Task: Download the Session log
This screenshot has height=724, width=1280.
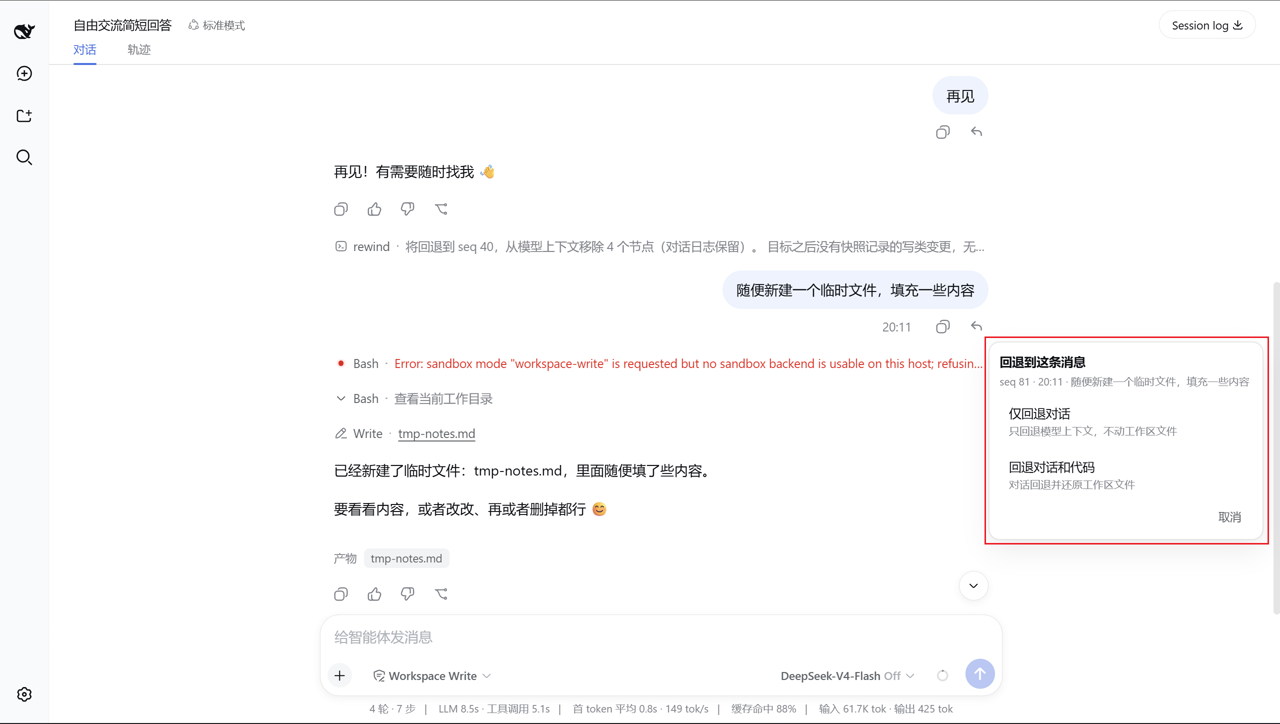Action: tap(1207, 25)
